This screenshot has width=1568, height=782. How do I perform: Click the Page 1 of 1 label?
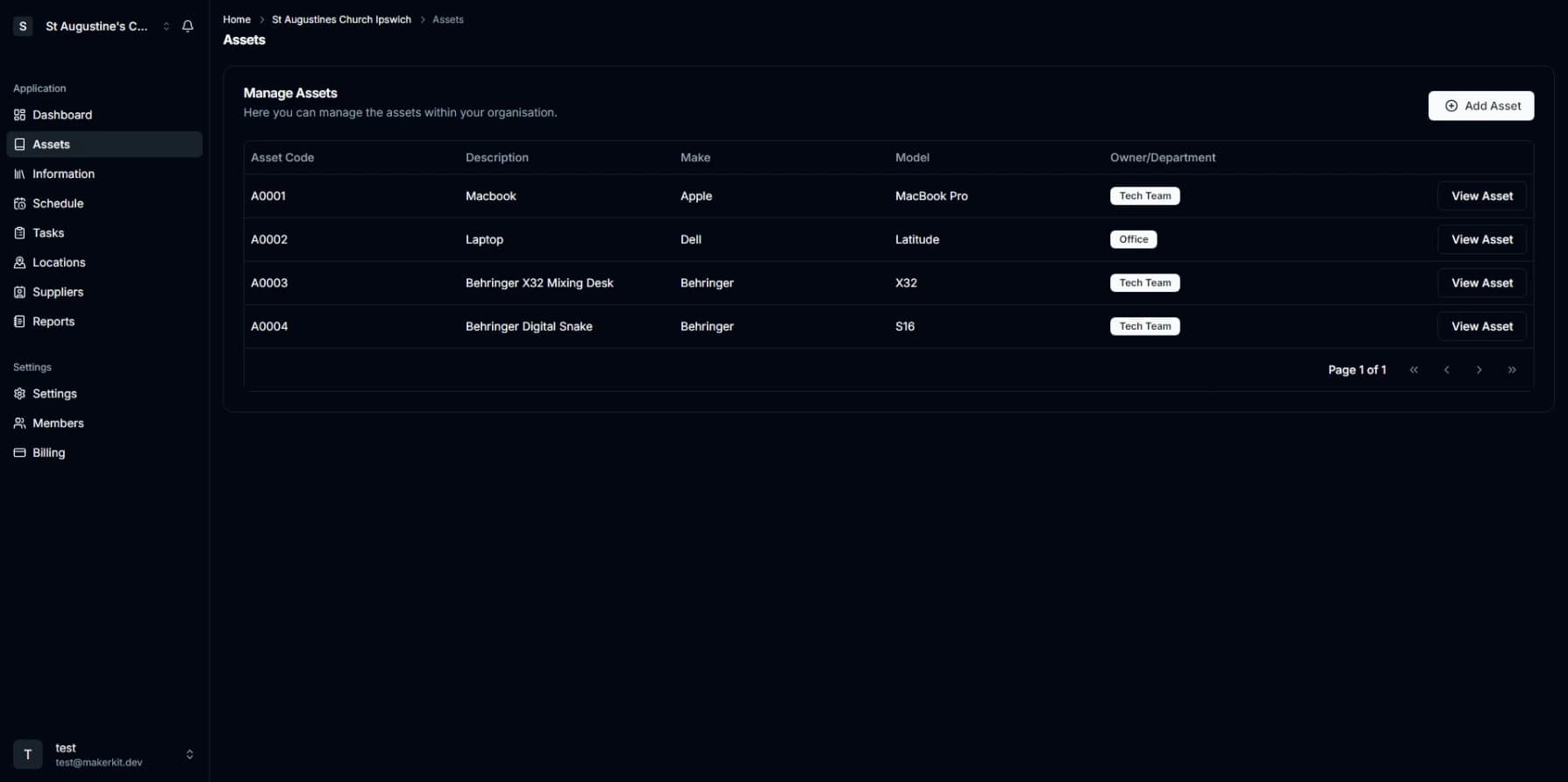point(1357,370)
